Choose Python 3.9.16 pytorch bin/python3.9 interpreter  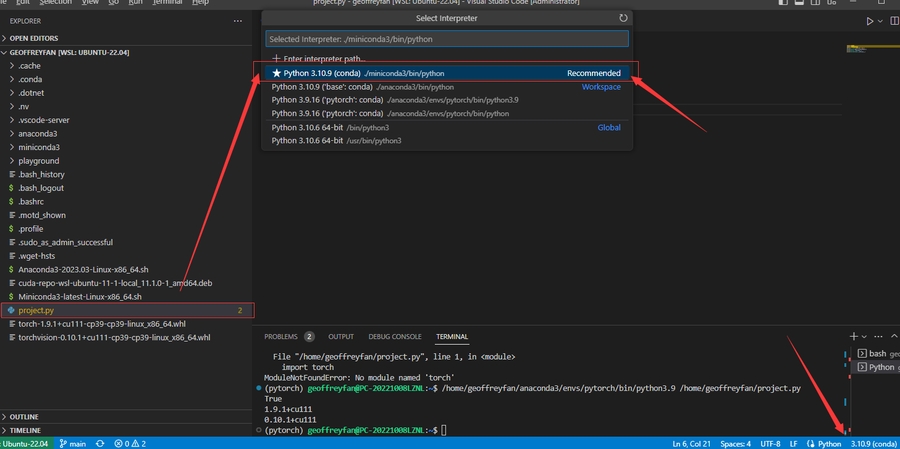(x=395, y=100)
